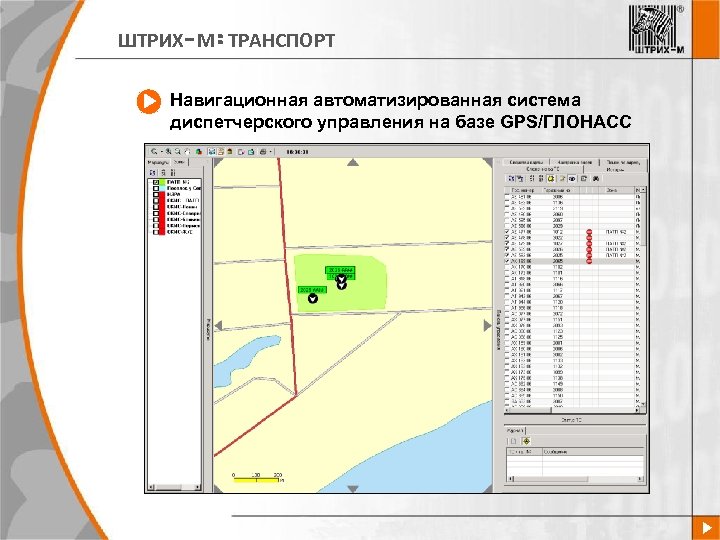Select the Журнал tab

coord(515,430)
